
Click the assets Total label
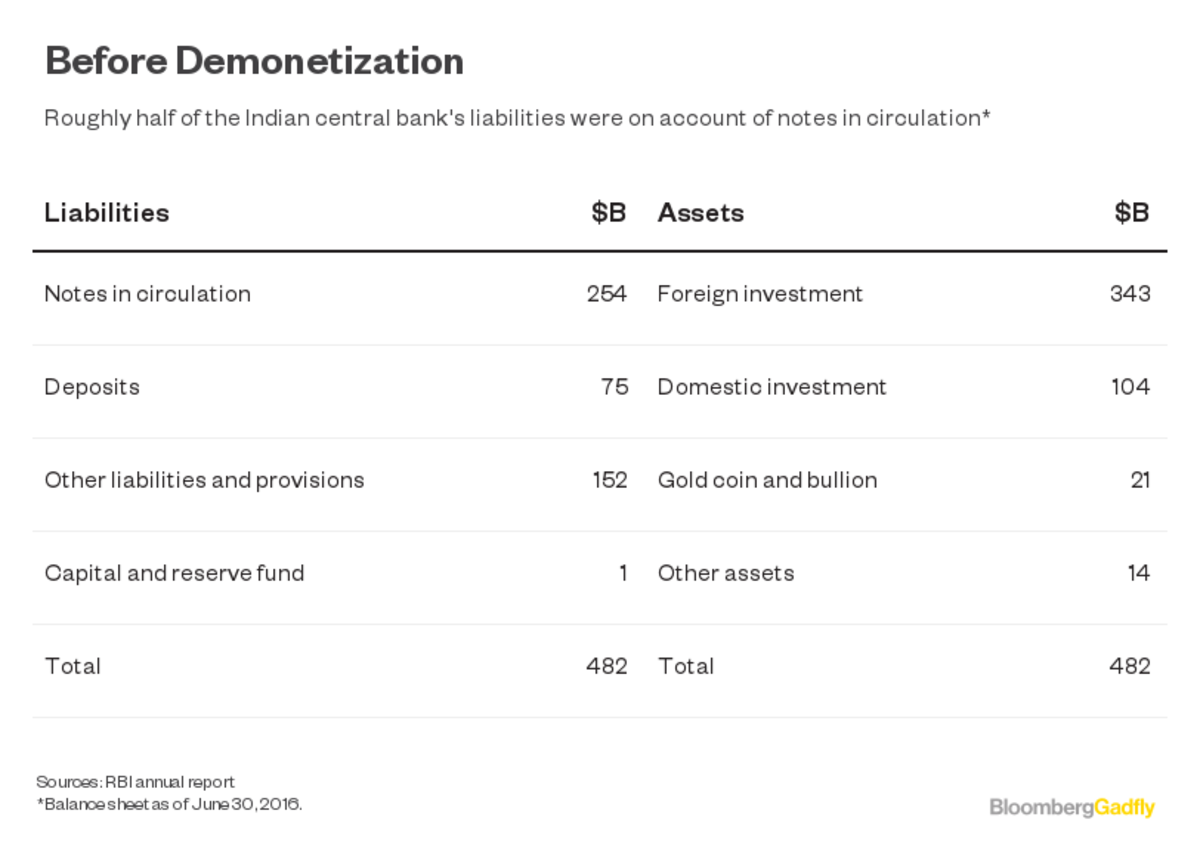pos(686,666)
